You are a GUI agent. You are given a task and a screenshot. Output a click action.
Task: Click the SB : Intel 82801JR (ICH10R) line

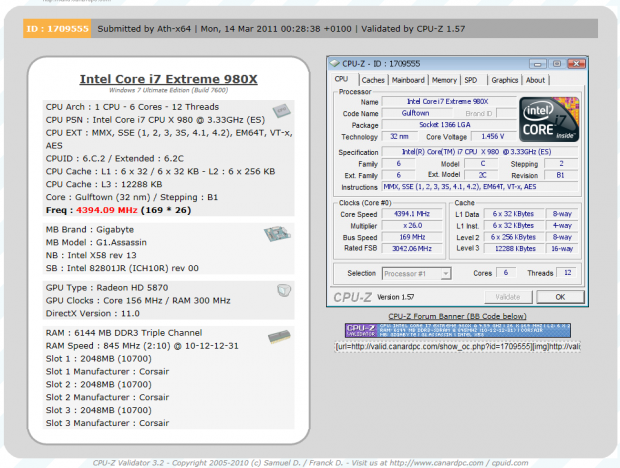tap(122, 268)
